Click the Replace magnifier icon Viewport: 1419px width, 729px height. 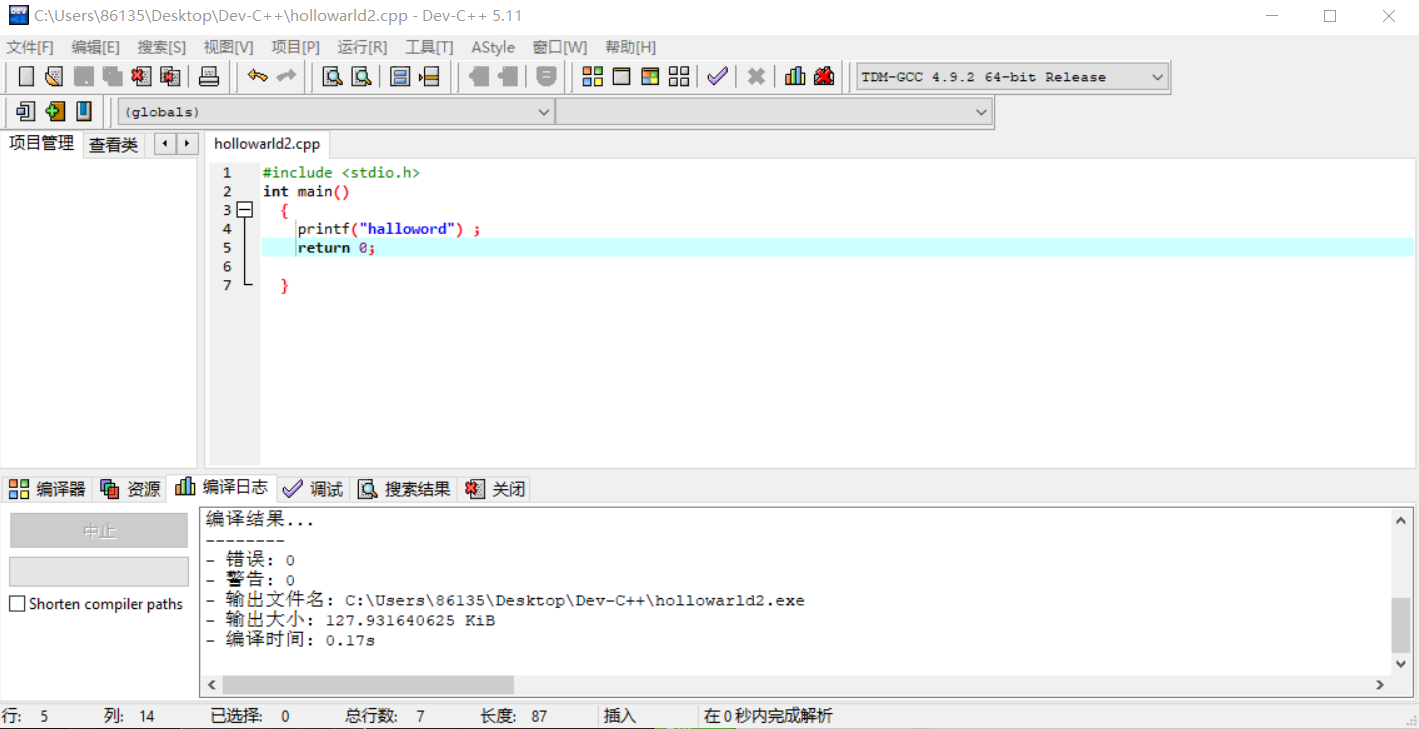point(361,76)
